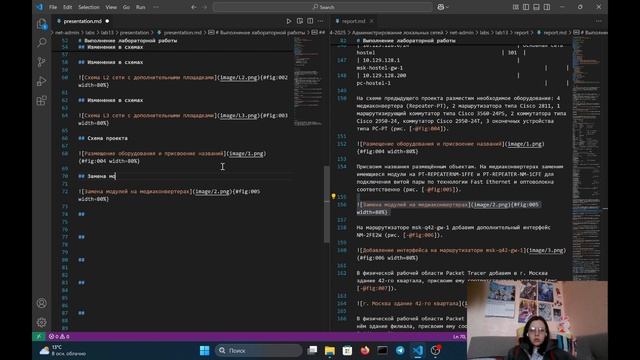
Task: Open 'presentation' folder breadcrumb in left editor
Action: 134,33
